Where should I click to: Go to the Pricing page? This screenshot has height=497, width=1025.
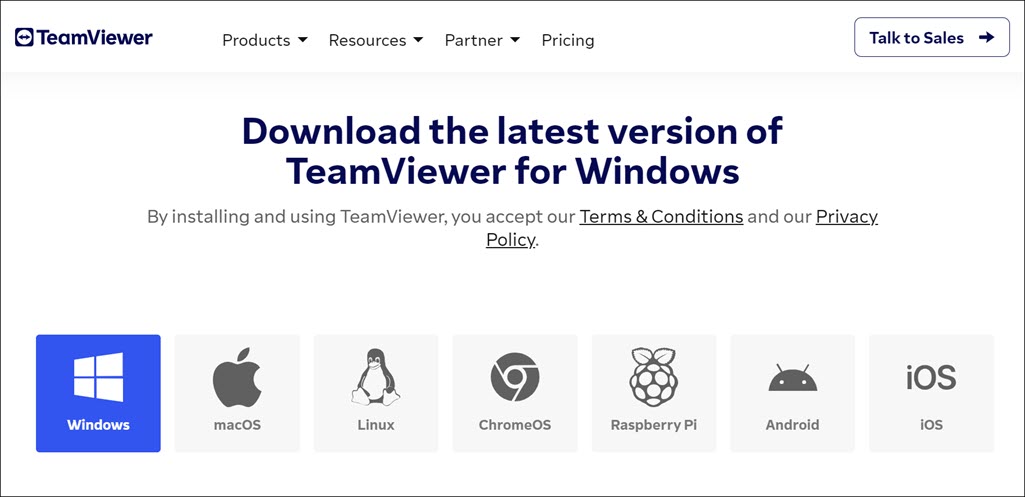click(x=567, y=40)
